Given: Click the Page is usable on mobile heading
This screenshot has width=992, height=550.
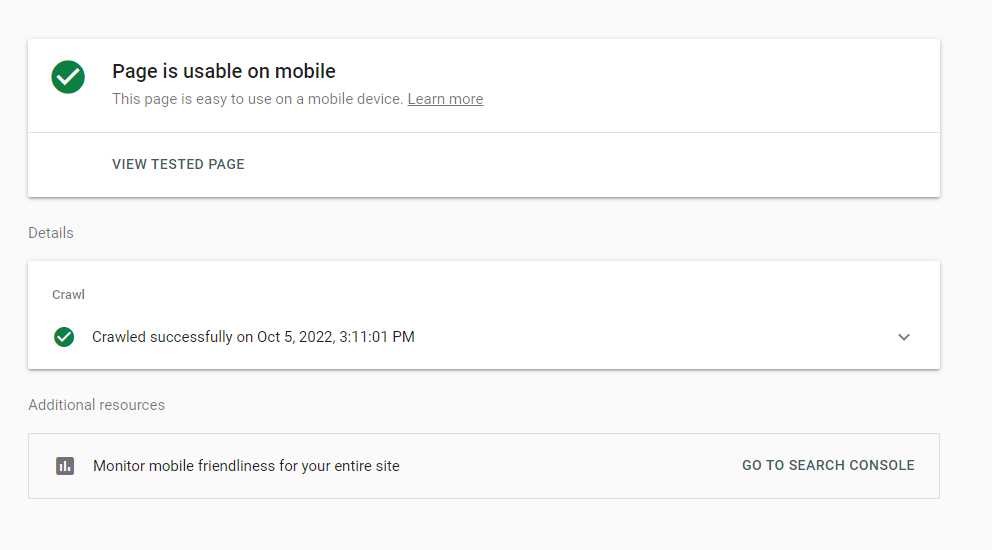Looking at the screenshot, I should (x=224, y=71).
